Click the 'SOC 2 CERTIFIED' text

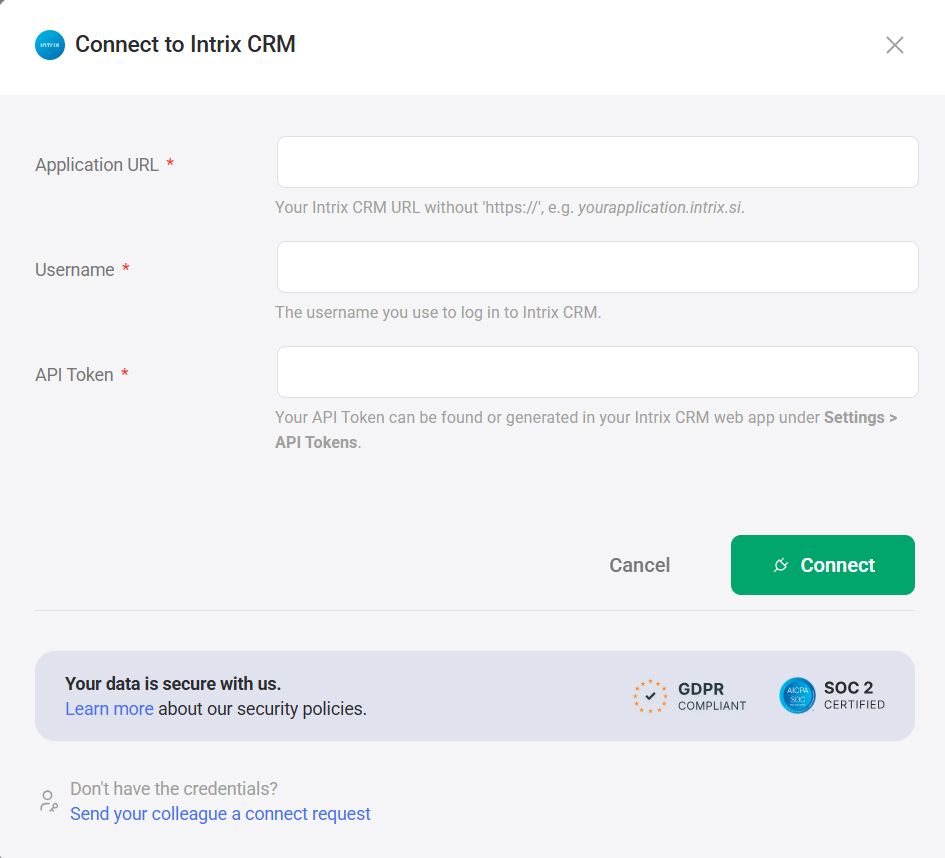pos(854,695)
